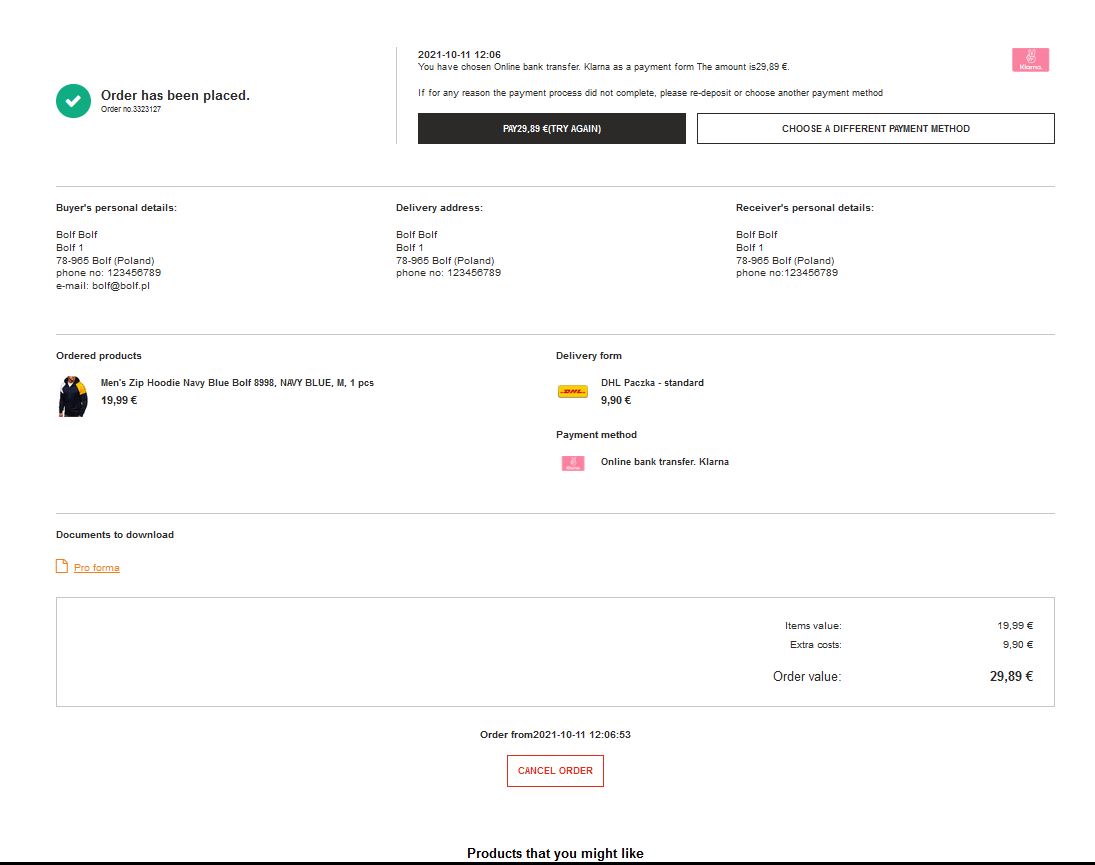The image size is (1095, 865).
Task: Click the green order-placed checkmark icon
Action: (73, 100)
